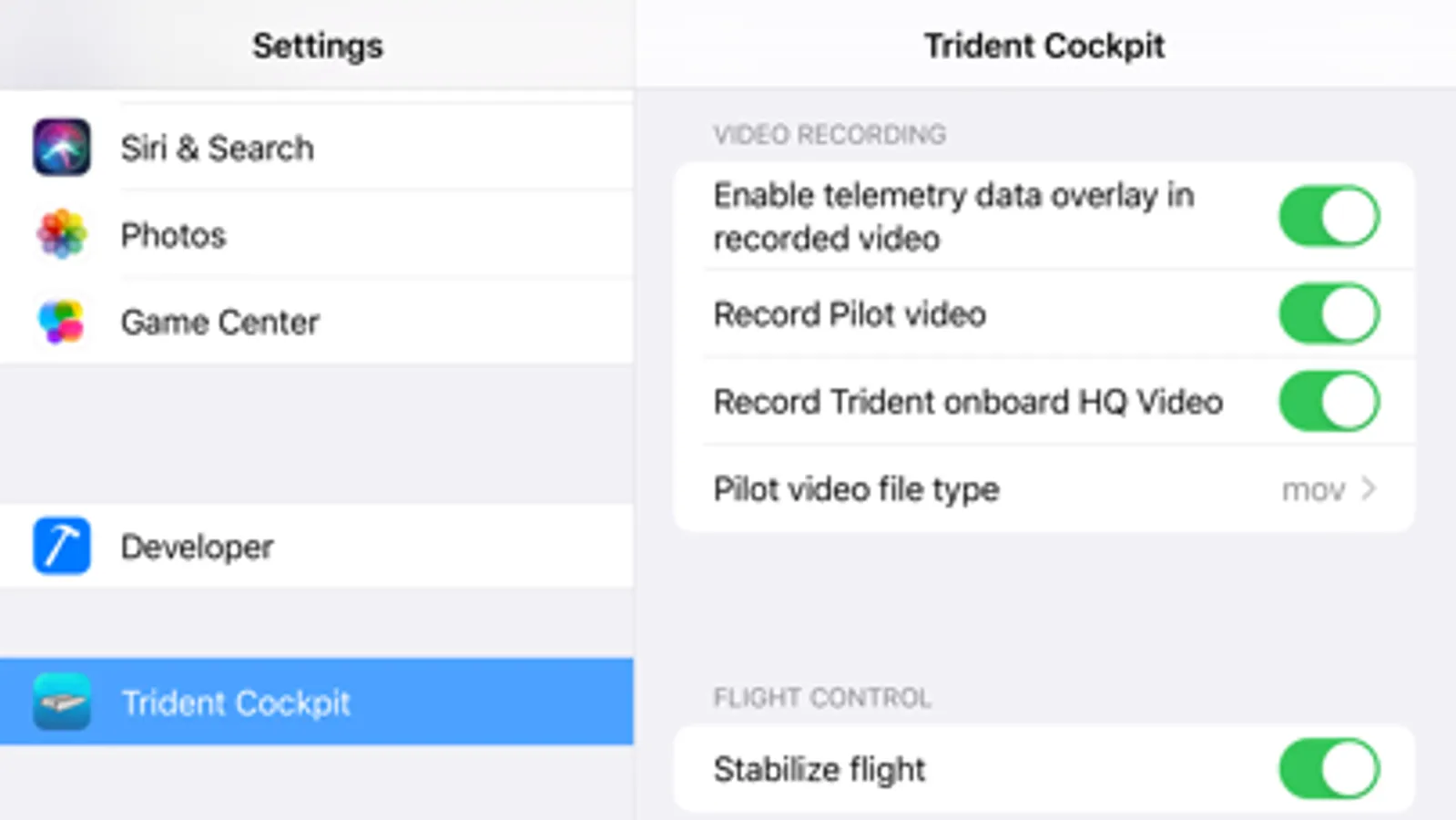The image size is (1456, 820).
Task: Tap the Photos app icon
Action: (x=62, y=234)
